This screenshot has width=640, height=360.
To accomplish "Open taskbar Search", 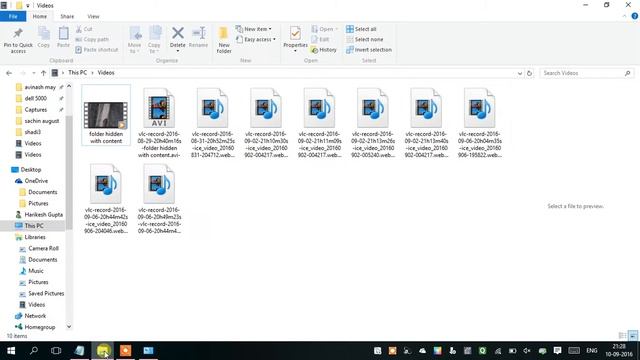I will (x=34, y=351).
